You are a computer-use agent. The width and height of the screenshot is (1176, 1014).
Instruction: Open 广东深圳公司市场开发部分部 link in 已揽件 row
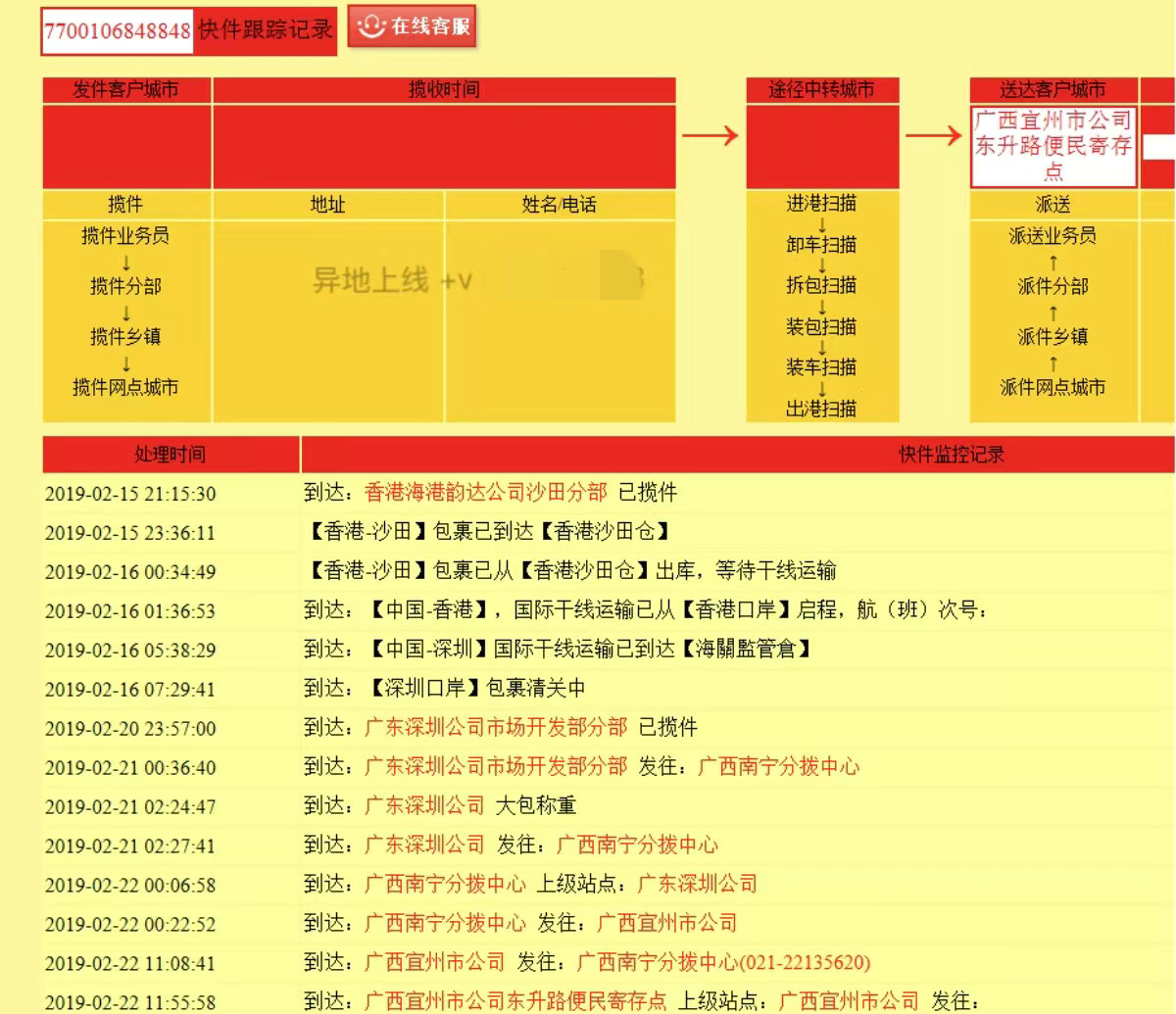pyautogui.click(x=495, y=727)
